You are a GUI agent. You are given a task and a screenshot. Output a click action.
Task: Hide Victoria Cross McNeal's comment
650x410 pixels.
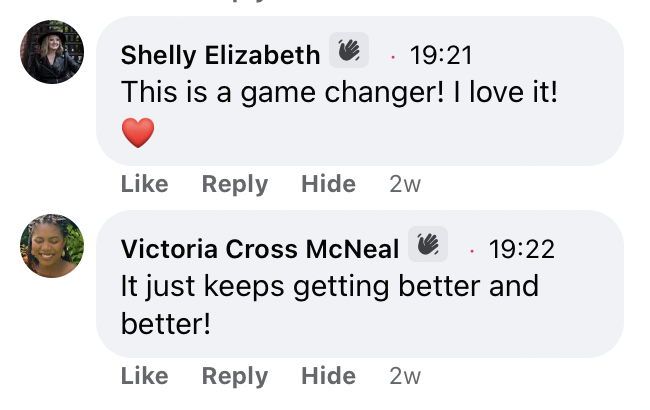pyautogui.click(x=328, y=376)
